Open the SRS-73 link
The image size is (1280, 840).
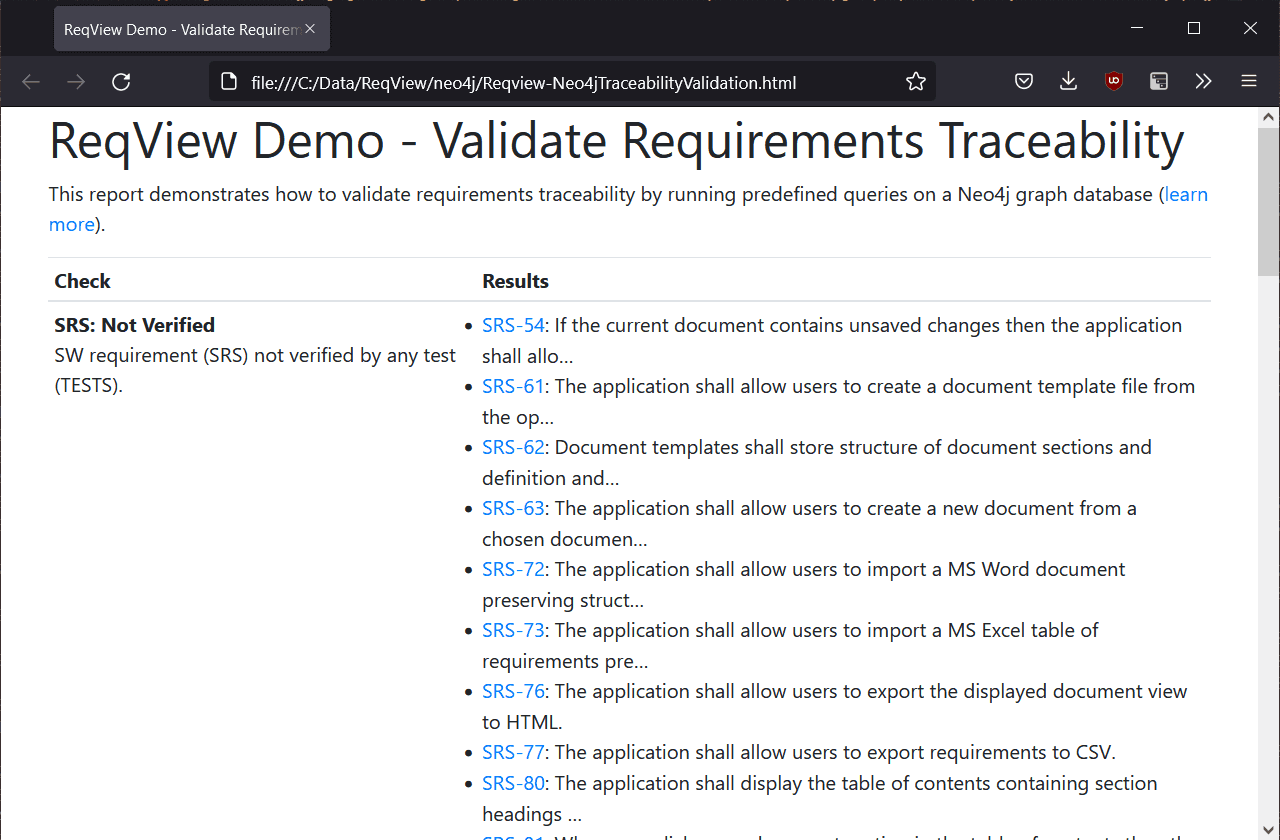513,630
